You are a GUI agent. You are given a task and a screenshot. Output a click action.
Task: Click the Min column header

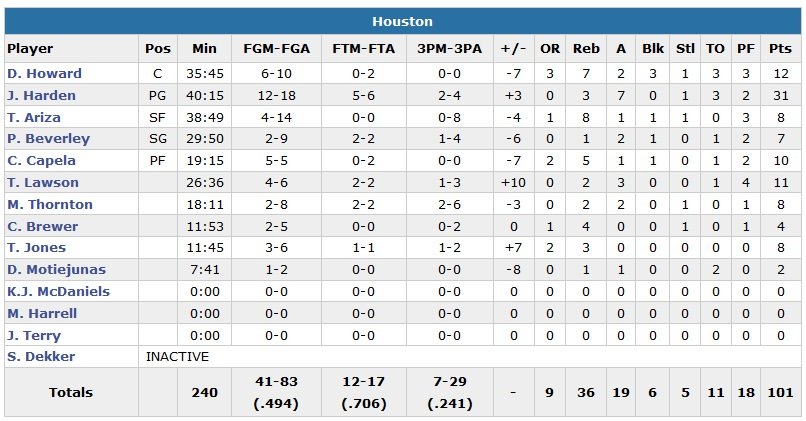pos(204,49)
